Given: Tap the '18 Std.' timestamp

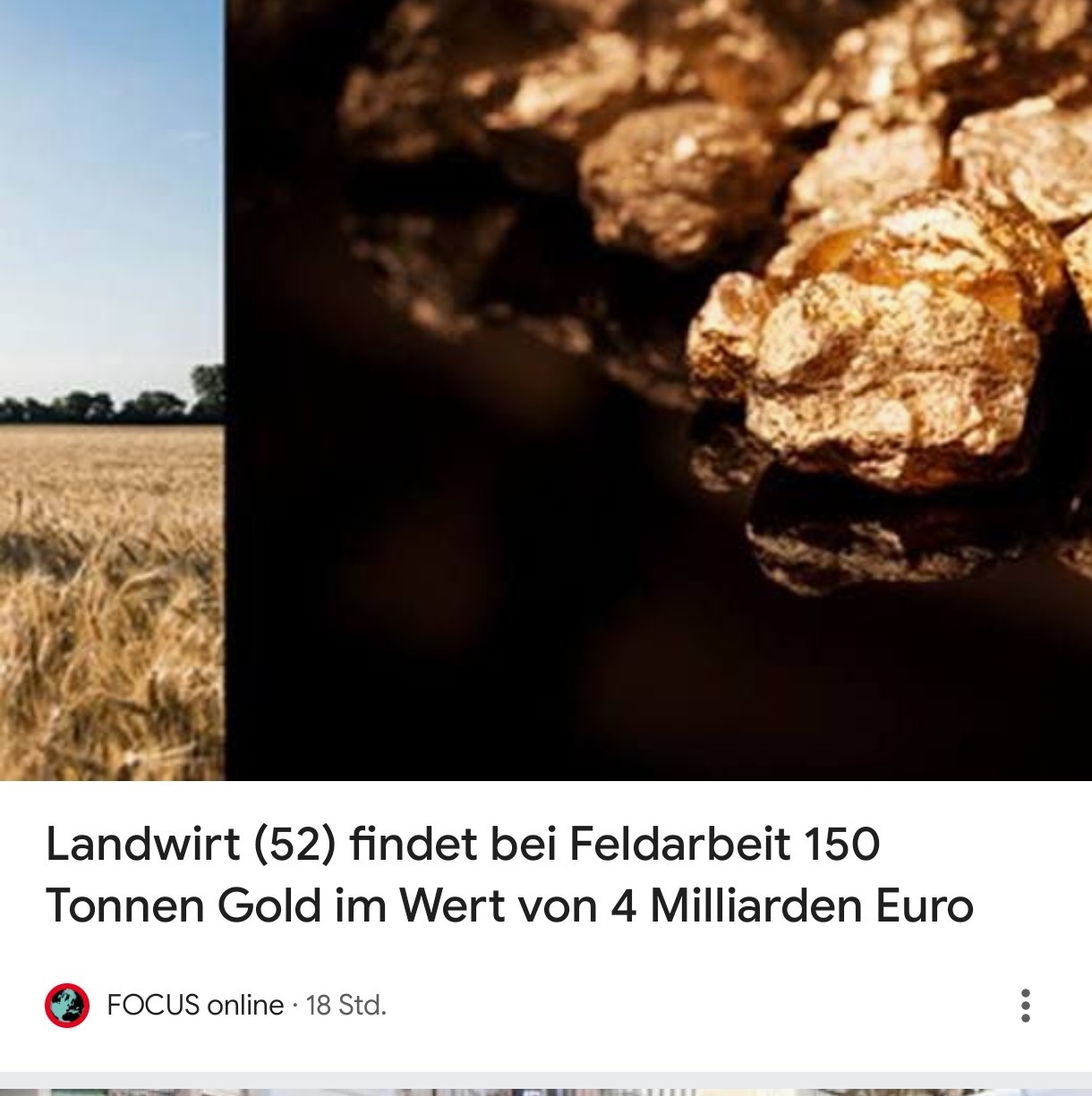Looking at the screenshot, I should click(x=346, y=1006).
